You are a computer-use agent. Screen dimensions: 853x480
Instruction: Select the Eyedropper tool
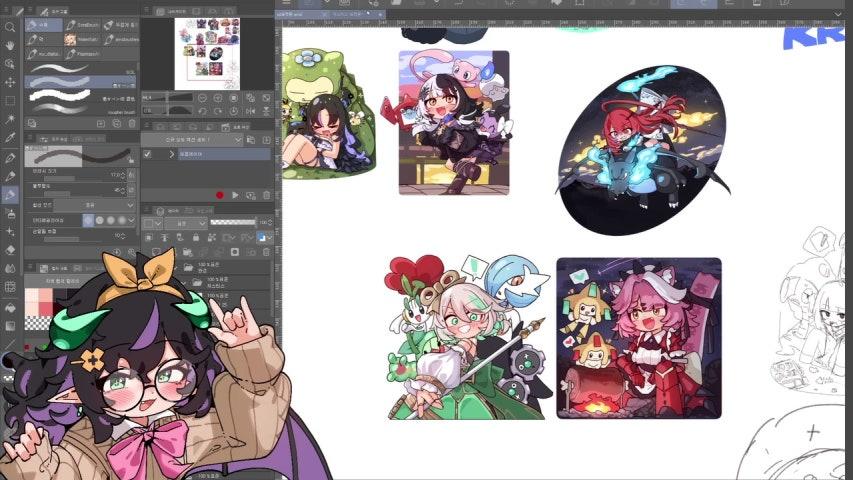click(10, 138)
